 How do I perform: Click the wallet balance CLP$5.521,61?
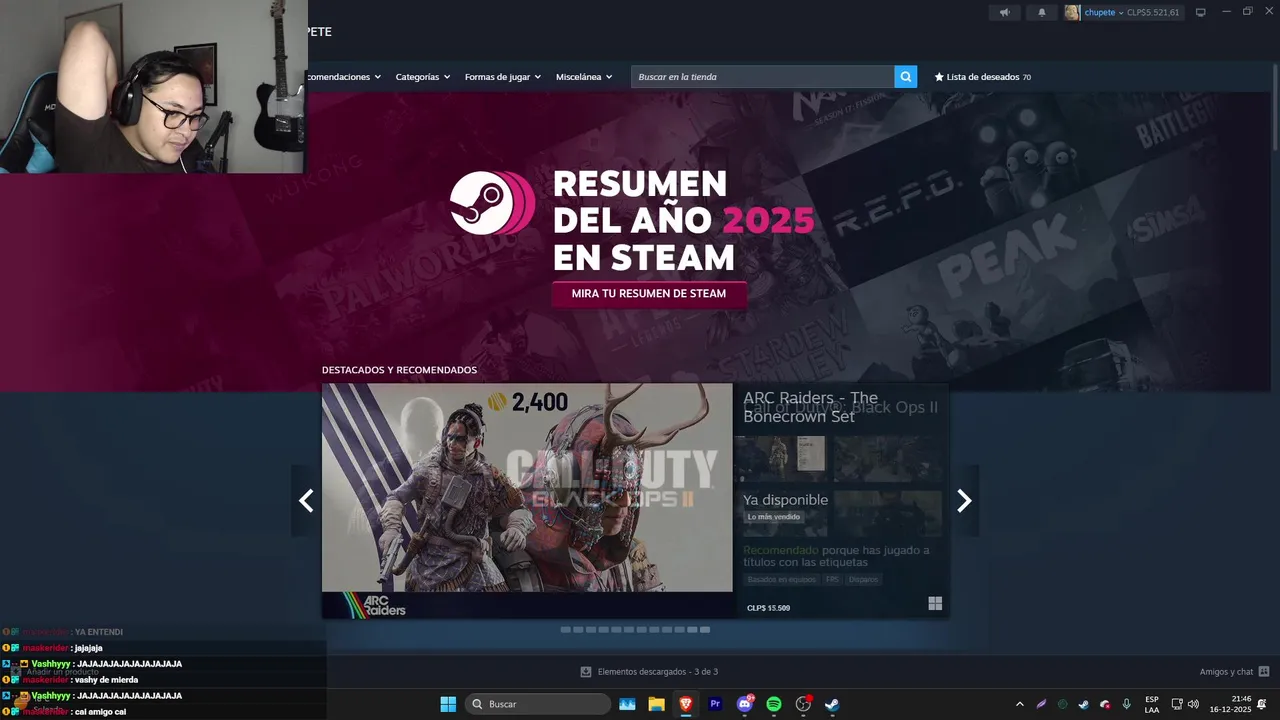1153,12
